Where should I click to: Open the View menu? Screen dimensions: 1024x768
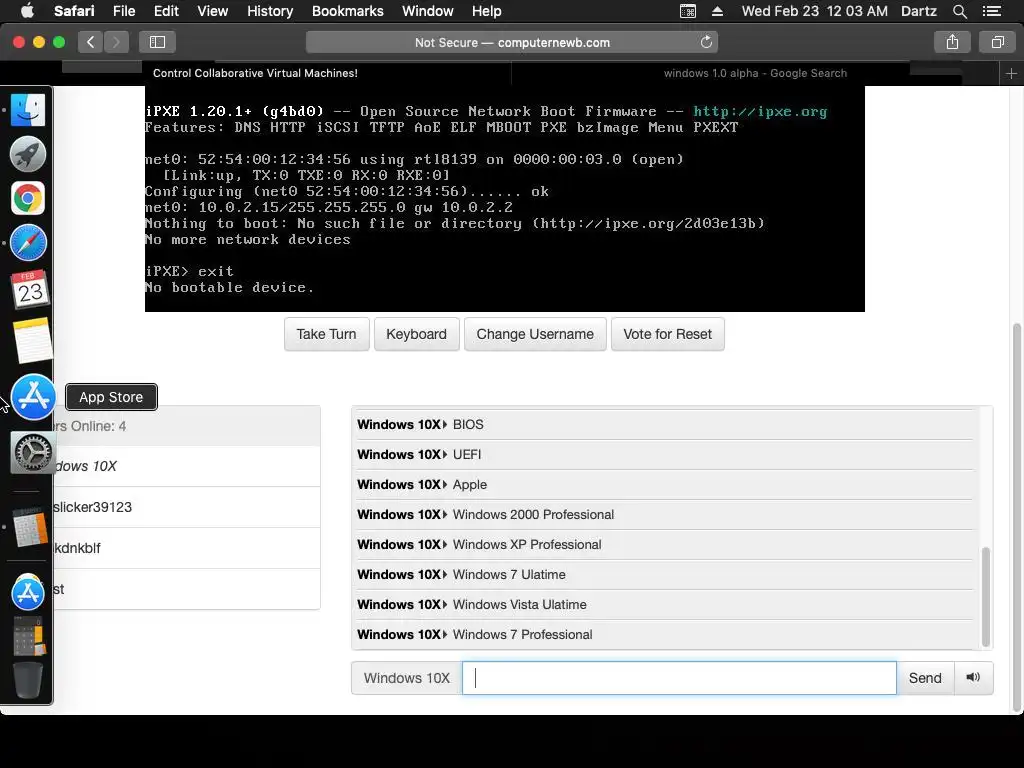pyautogui.click(x=212, y=11)
